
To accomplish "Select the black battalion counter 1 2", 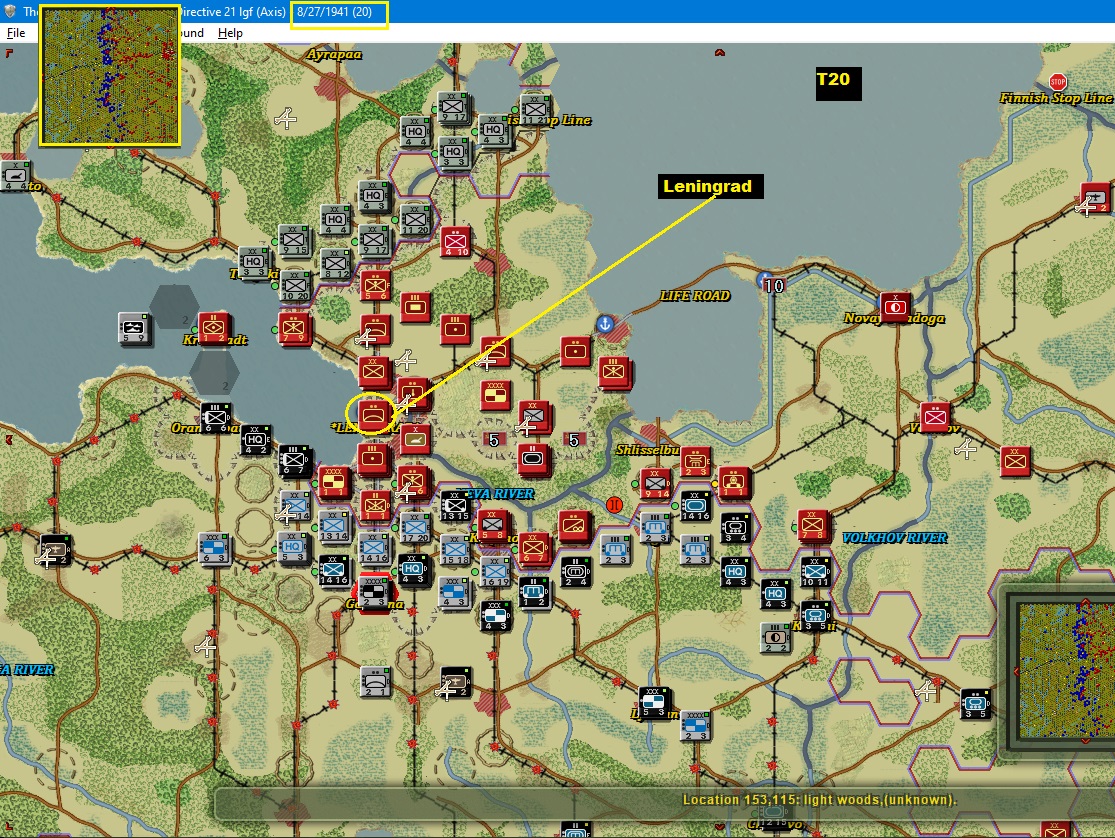I will [x=535, y=593].
